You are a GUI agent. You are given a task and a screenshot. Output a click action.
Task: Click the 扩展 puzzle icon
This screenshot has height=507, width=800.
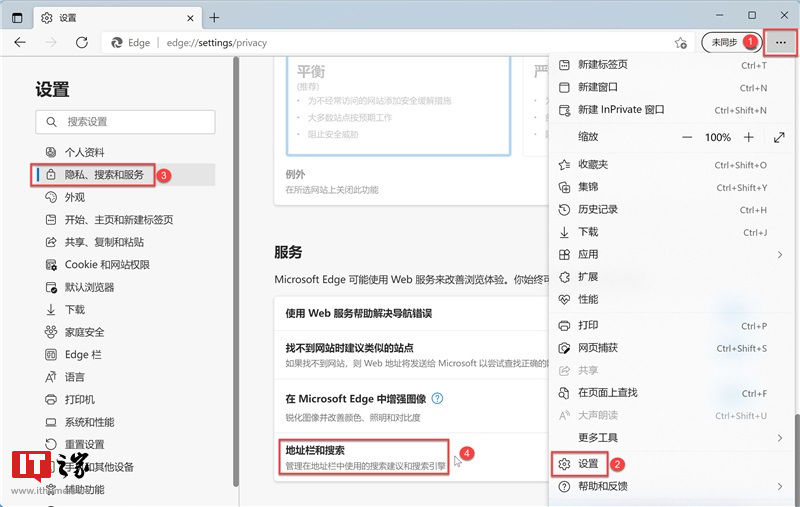coord(564,277)
